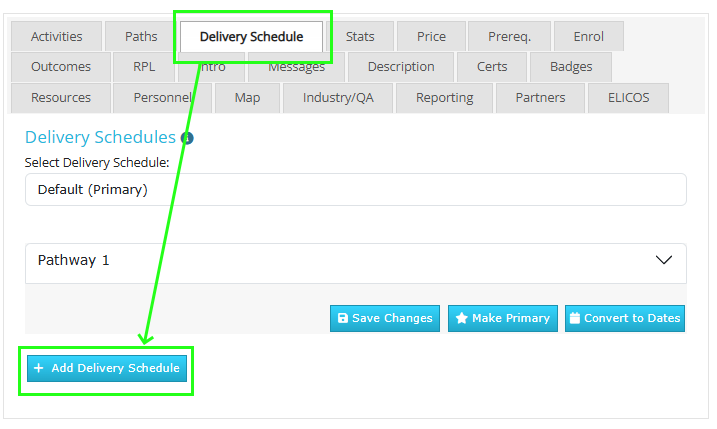Click the star icon on Make Primary
Image resolution: width=717 pixels, height=429 pixels.
[461, 318]
